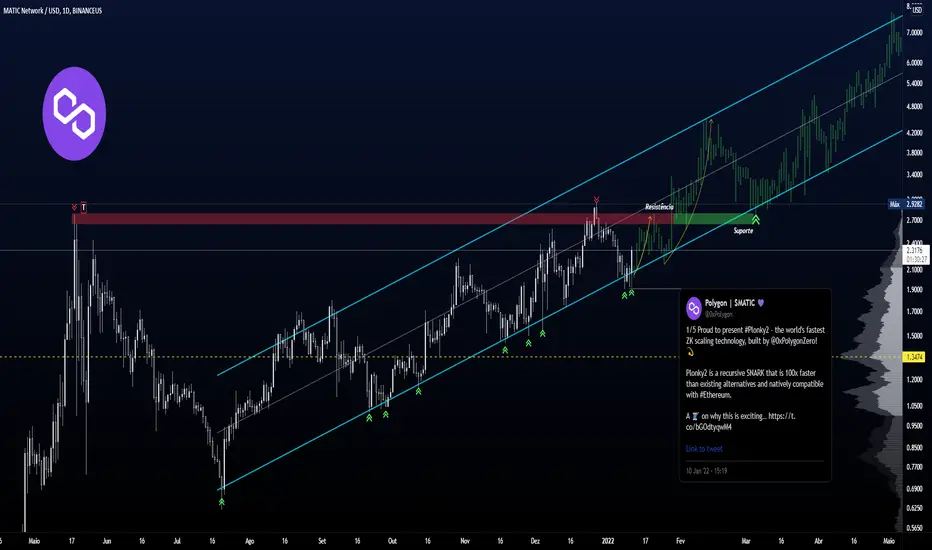Click the 0.5650 price axis label
932x550 pixels.
tap(914, 527)
